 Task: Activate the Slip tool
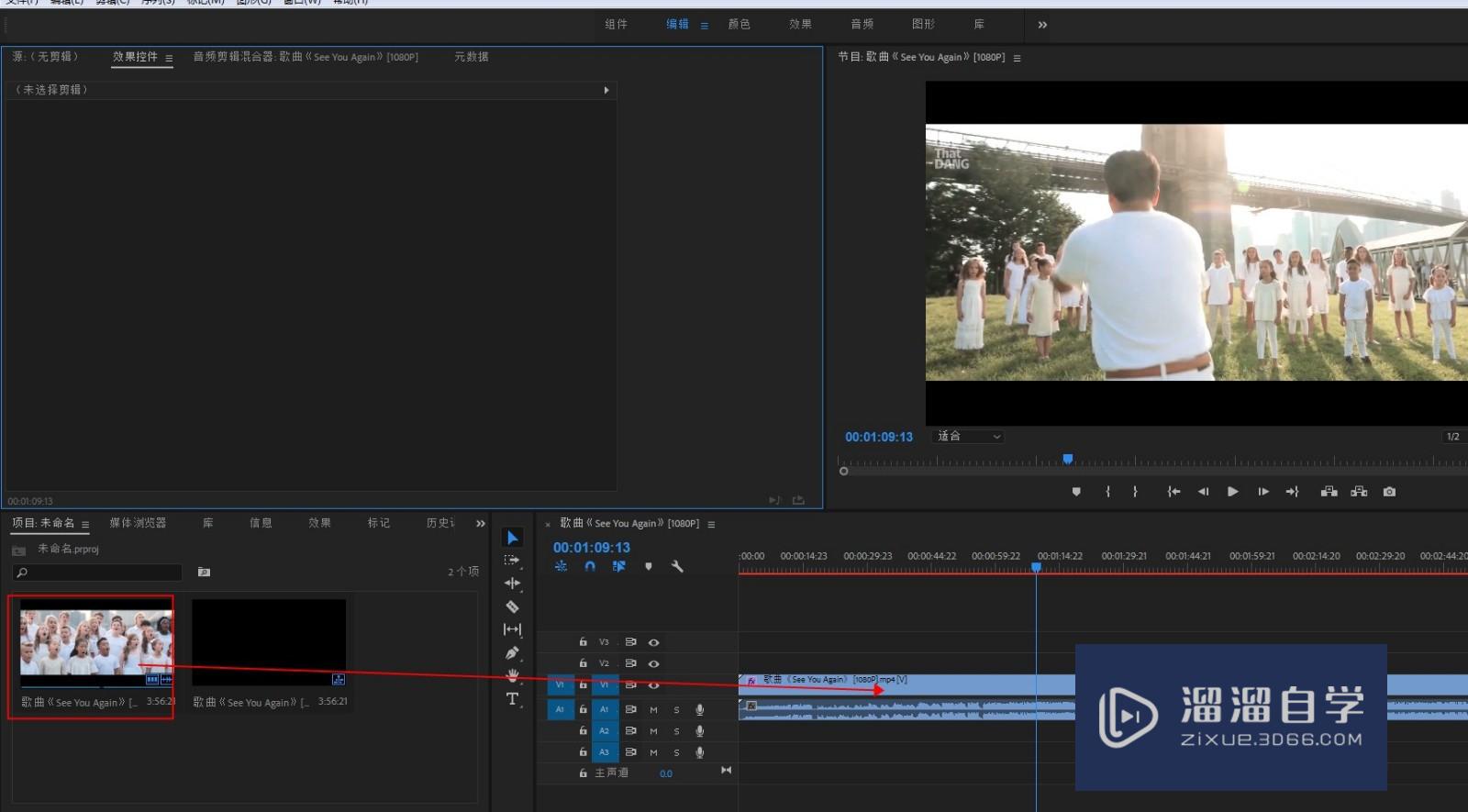click(512, 629)
